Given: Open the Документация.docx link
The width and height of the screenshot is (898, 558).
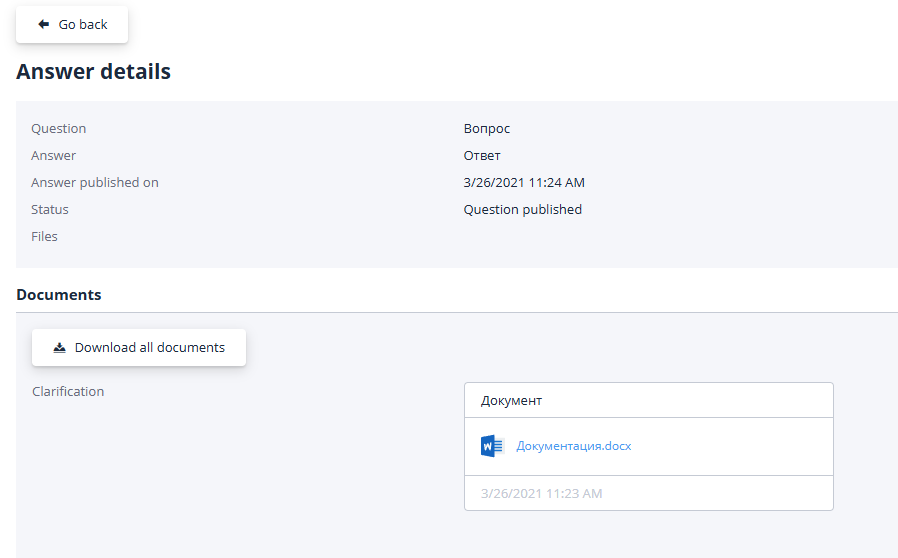Looking at the screenshot, I should click(x=573, y=446).
